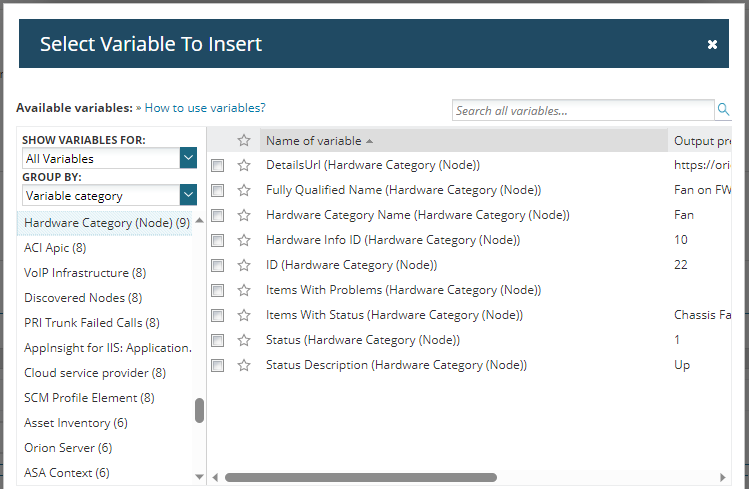The height and width of the screenshot is (489, 749).
Task: Tick the checkbox for ID variable
Action: pyautogui.click(x=217, y=265)
